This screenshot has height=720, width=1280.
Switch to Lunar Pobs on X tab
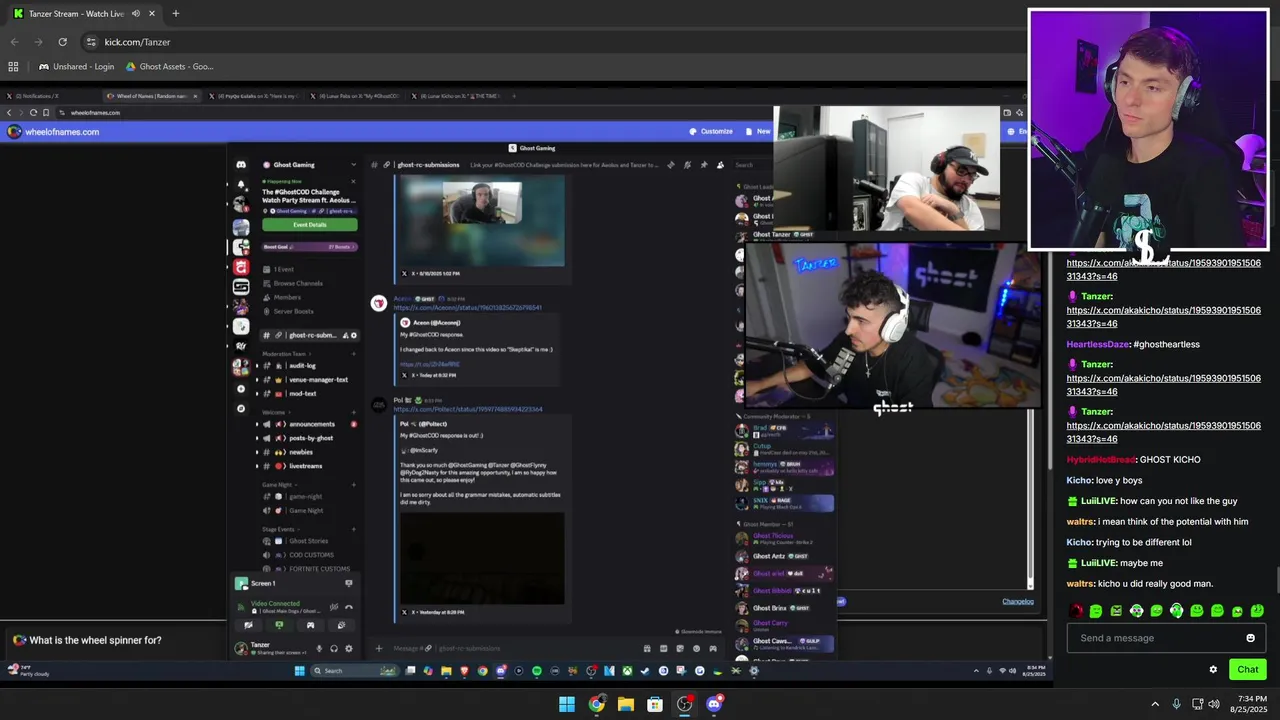tap(355, 96)
